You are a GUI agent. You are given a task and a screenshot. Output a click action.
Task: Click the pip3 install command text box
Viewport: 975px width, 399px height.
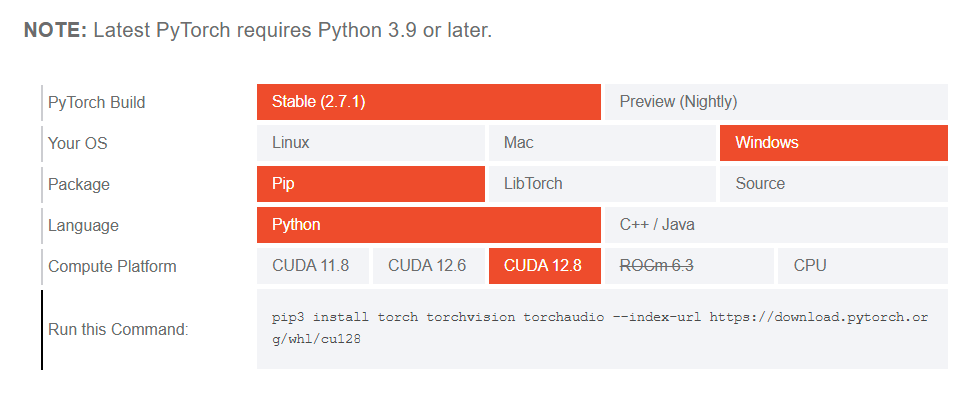(x=602, y=329)
